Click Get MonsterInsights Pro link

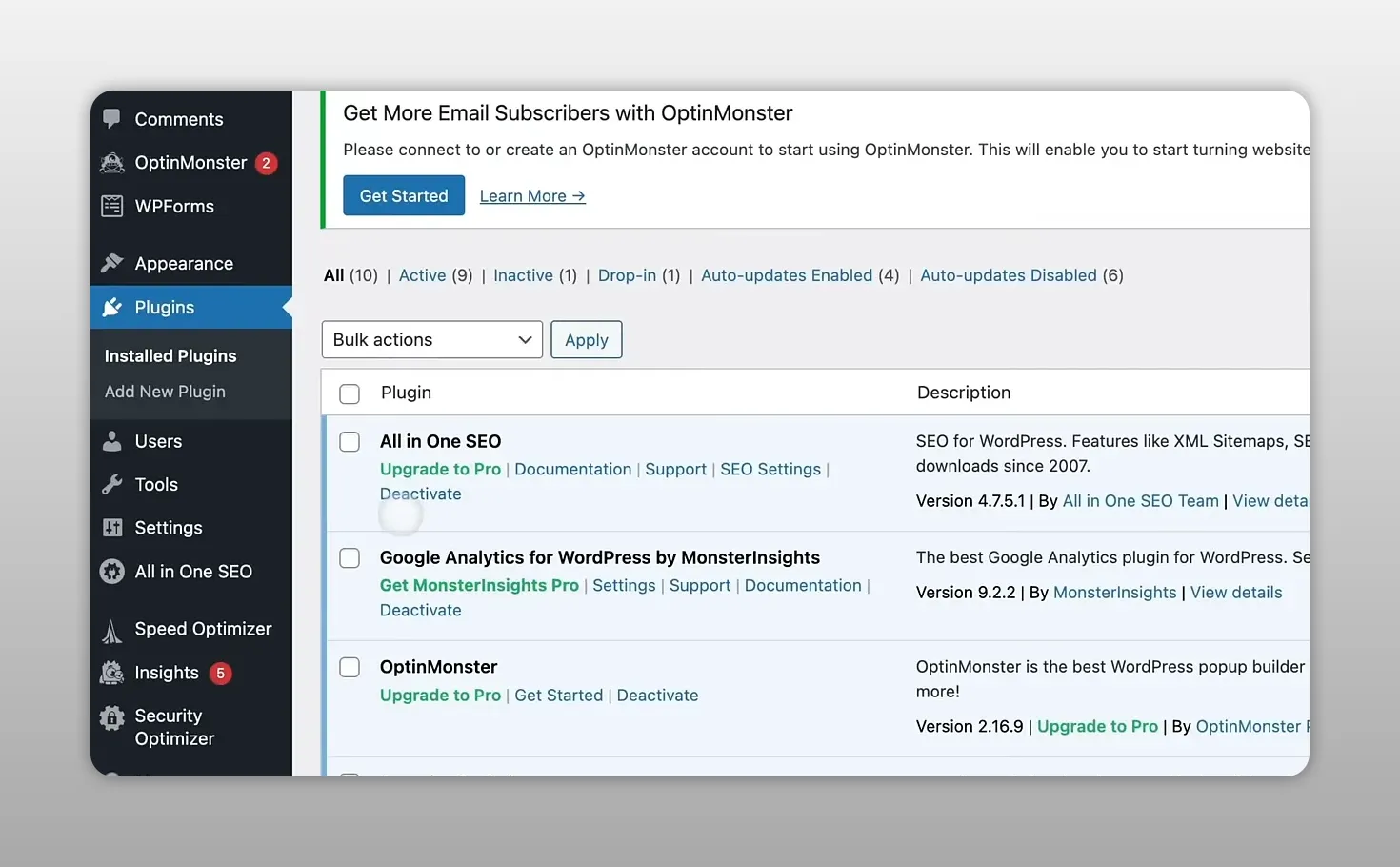[479, 585]
